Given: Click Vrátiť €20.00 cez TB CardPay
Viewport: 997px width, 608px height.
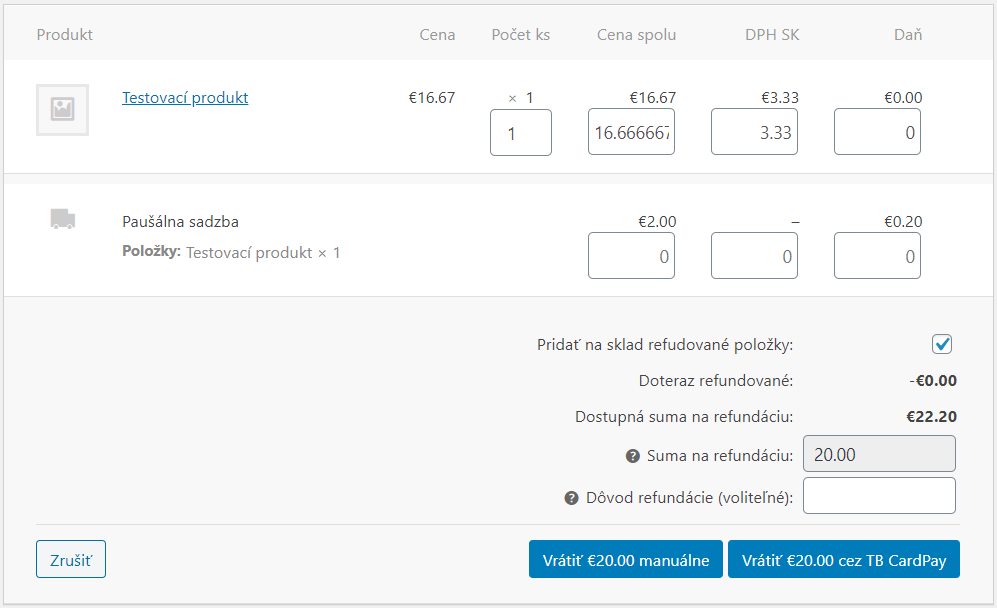Looking at the screenshot, I should coord(844,559).
